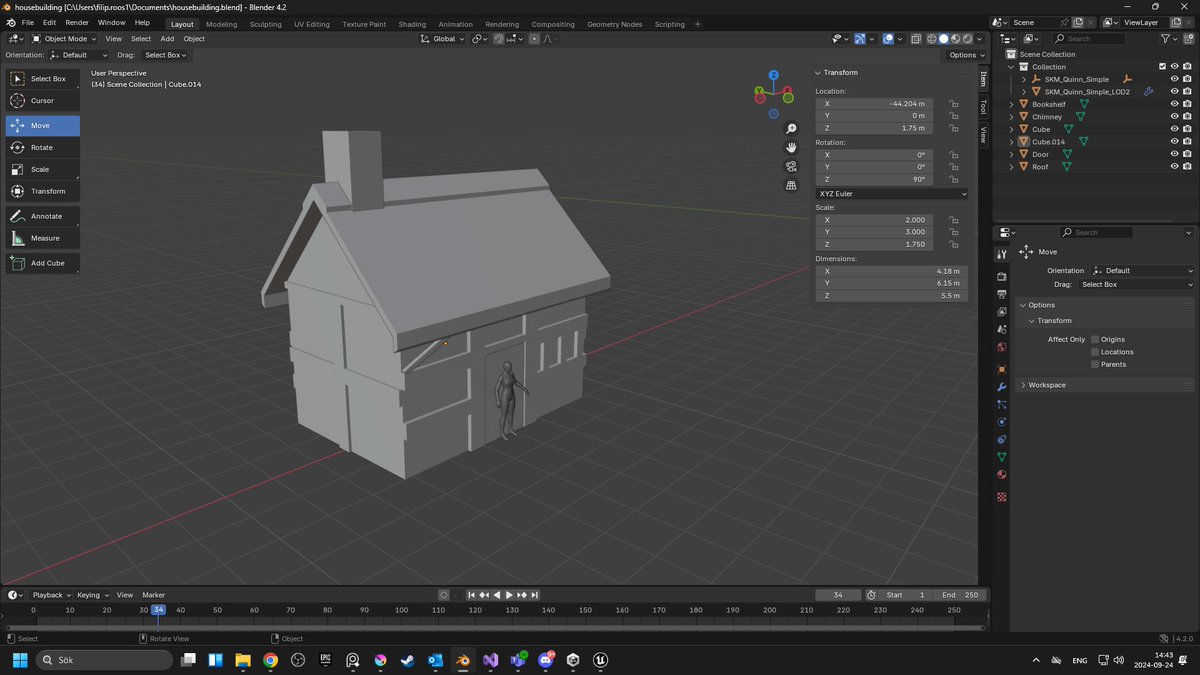Open Physics properties tab
The height and width of the screenshot is (675, 1200).
[1001, 421]
